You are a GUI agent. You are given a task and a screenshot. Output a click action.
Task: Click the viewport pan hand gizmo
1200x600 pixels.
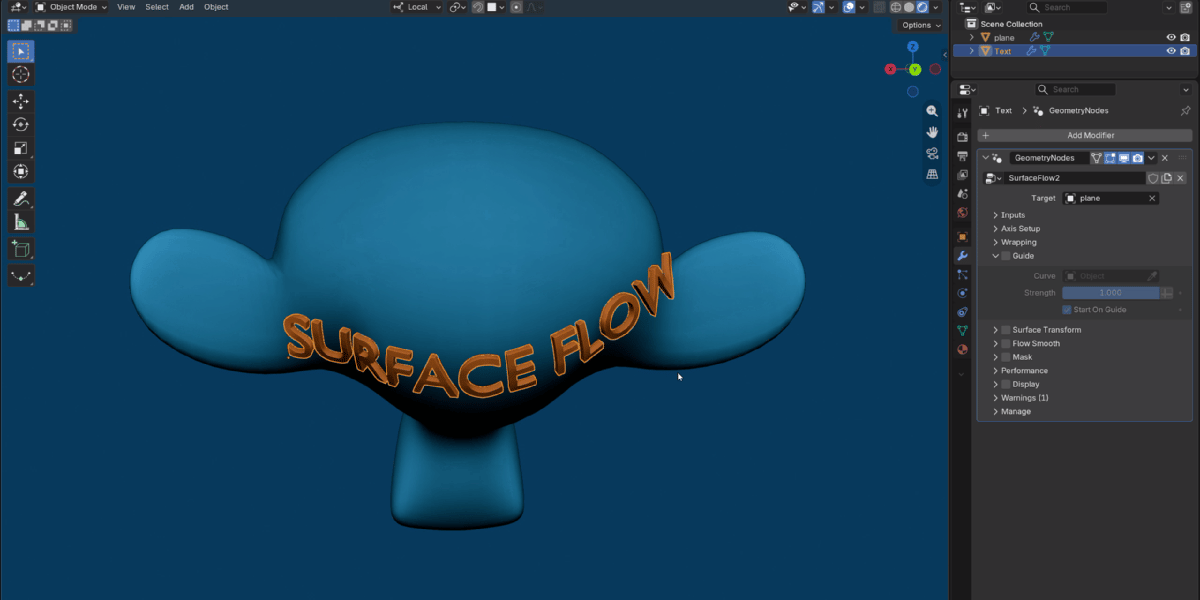(932, 132)
